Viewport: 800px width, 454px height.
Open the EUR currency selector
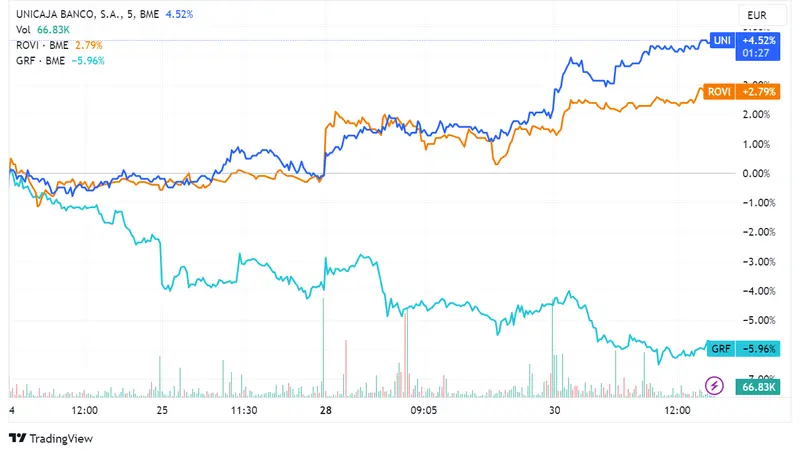pyautogui.click(x=756, y=15)
